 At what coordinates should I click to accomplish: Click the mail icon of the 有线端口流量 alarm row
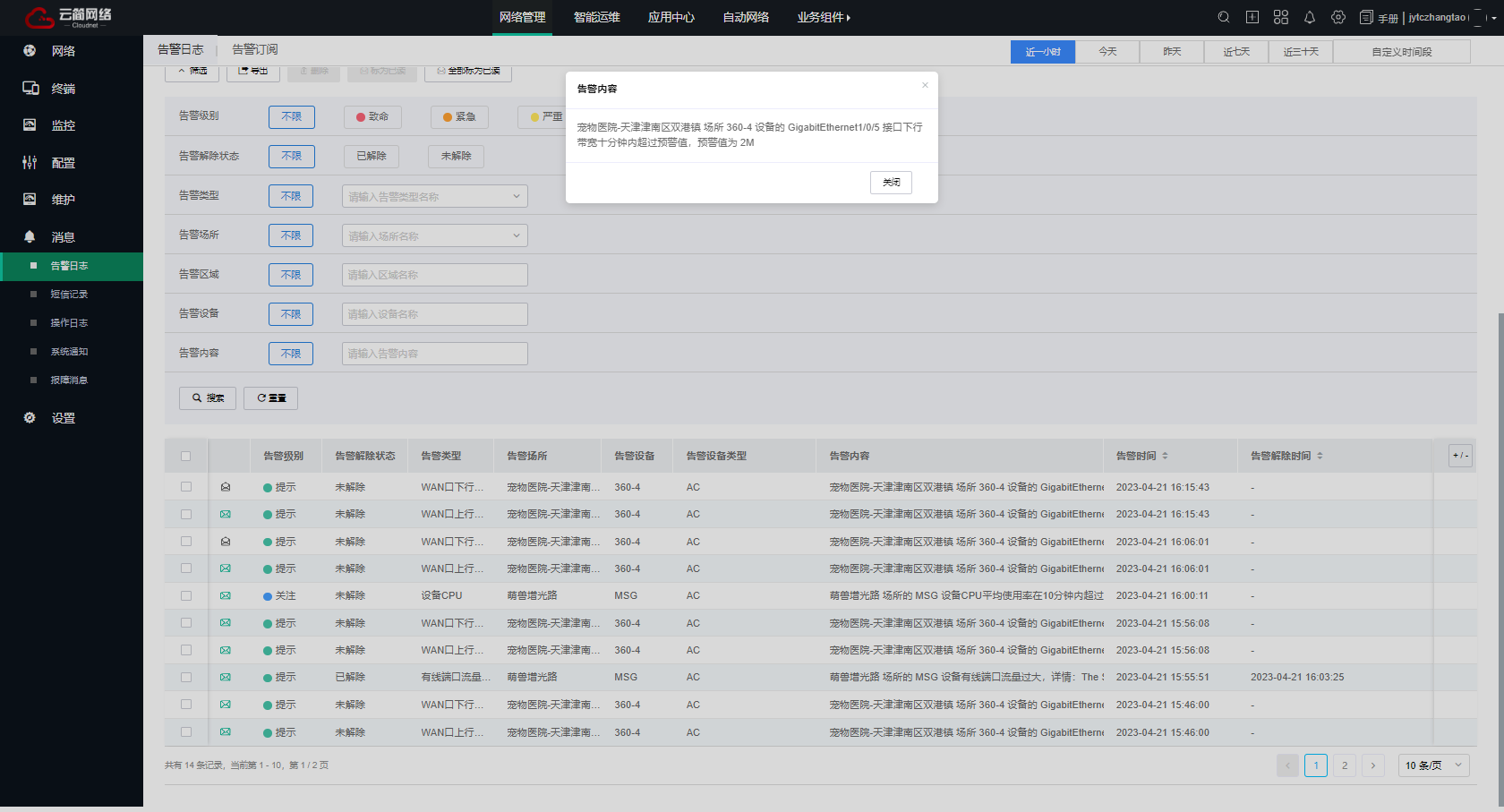click(226, 677)
